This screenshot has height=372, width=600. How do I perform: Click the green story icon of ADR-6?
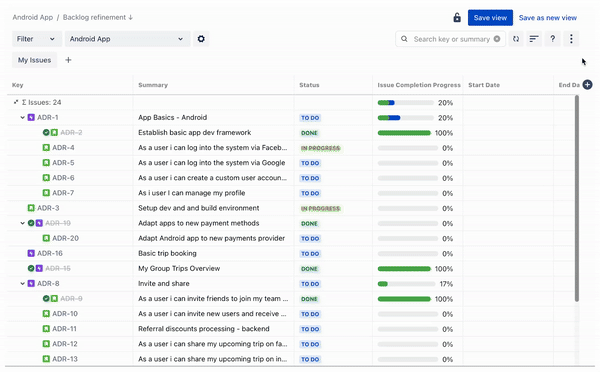click(46, 178)
